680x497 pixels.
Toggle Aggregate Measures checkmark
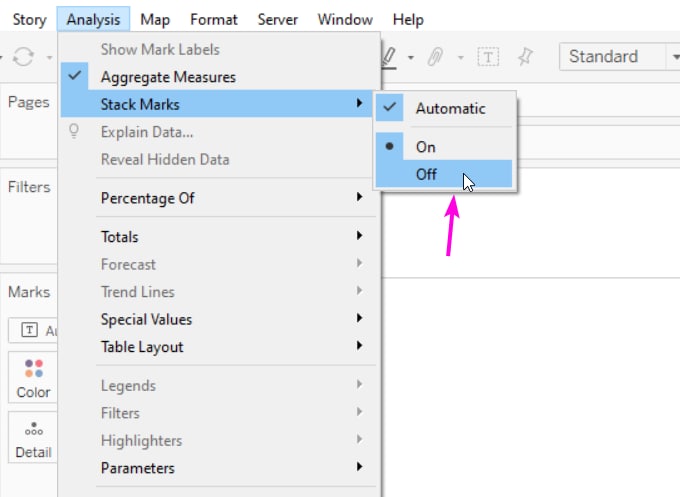219,77
